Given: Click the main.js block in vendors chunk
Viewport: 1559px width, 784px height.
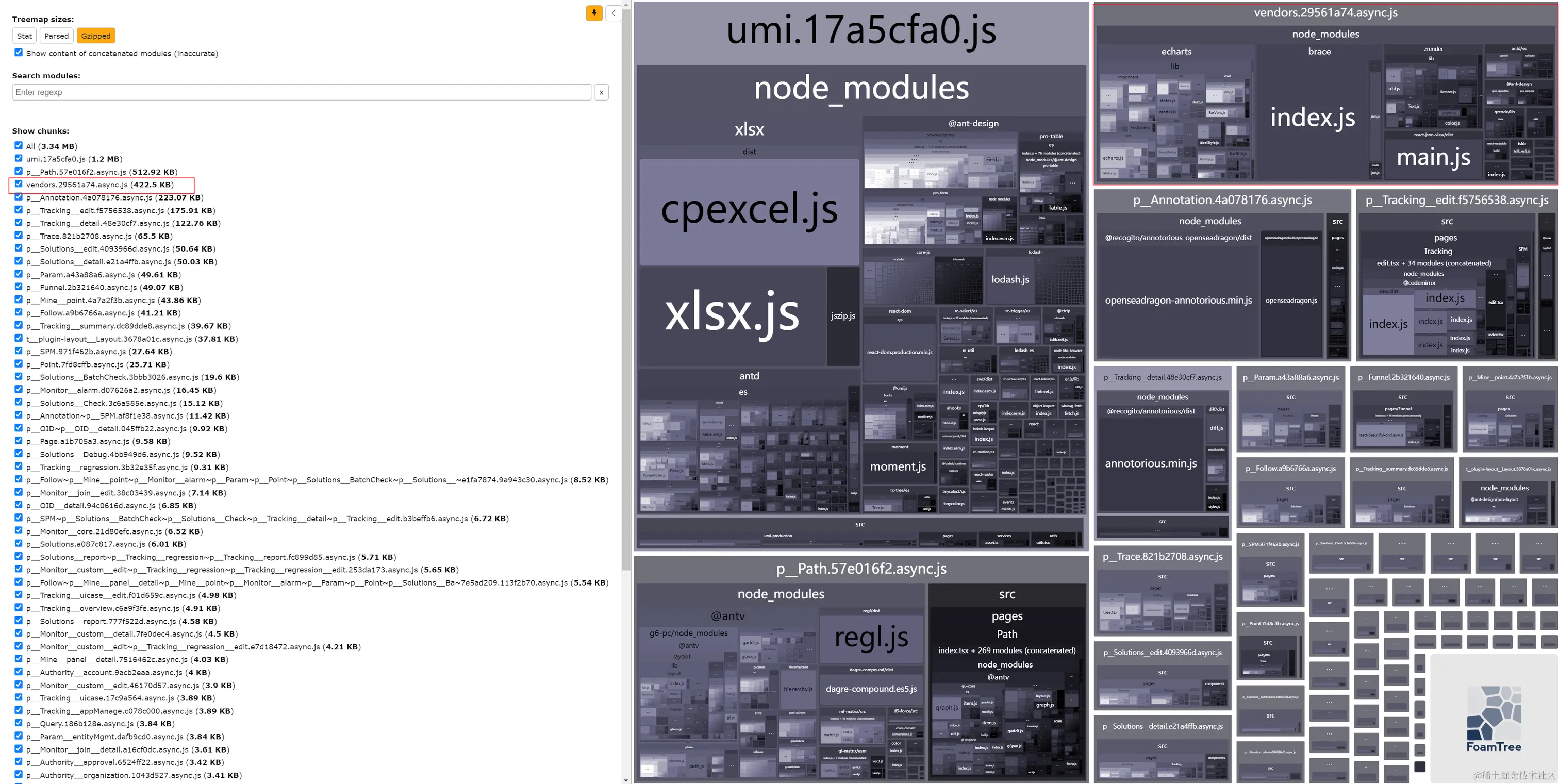Looking at the screenshot, I should (x=1433, y=158).
